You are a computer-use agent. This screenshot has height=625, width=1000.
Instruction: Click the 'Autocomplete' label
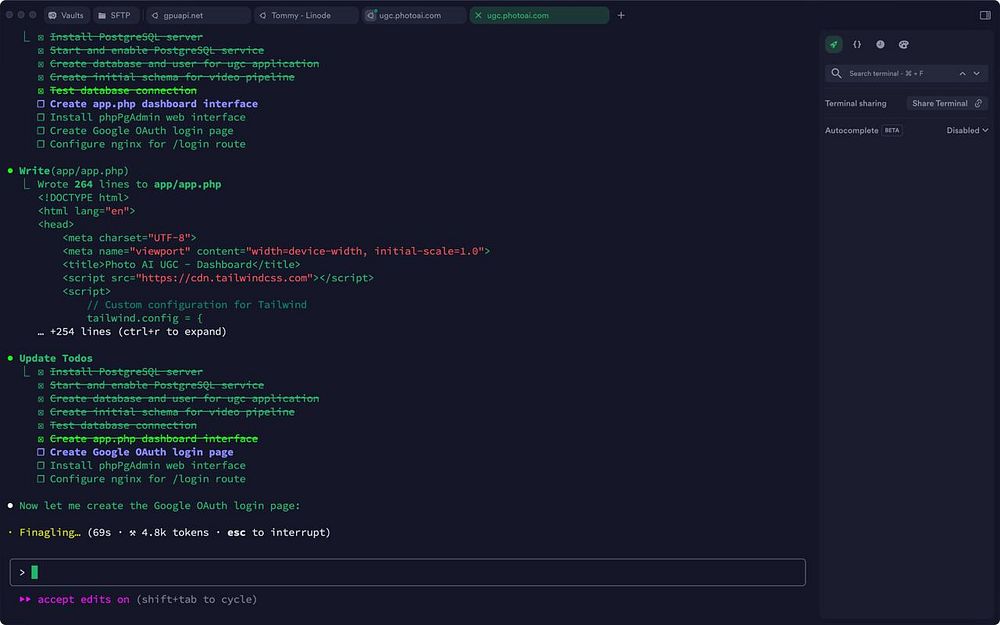tap(851, 130)
